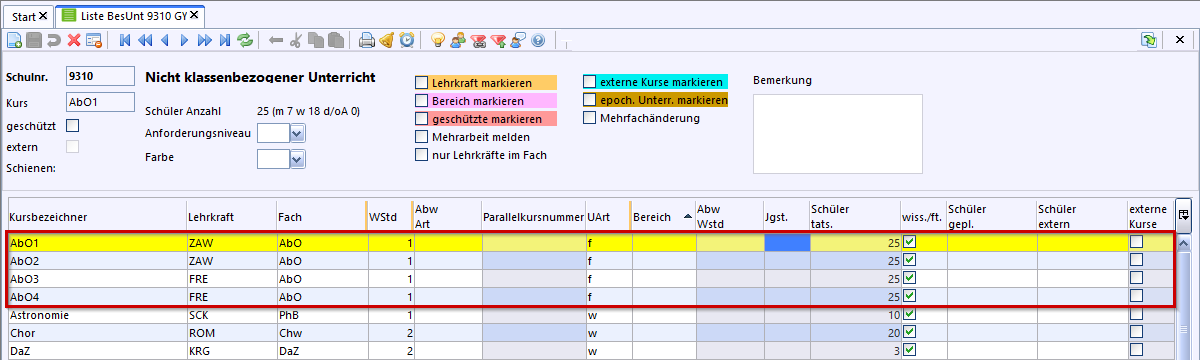Click the grey save disk icon
The image size is (1200, 360).
[34, 41]
